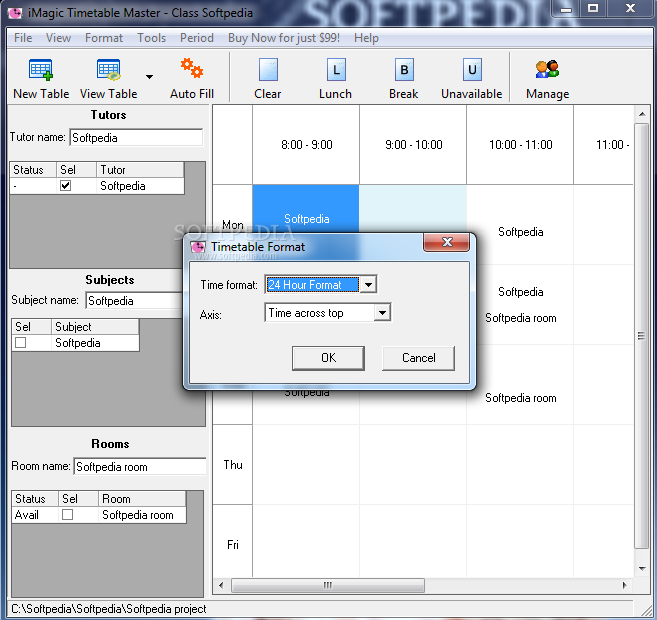Open the Tools menu
657x620 pixels.
pos(152,38)
